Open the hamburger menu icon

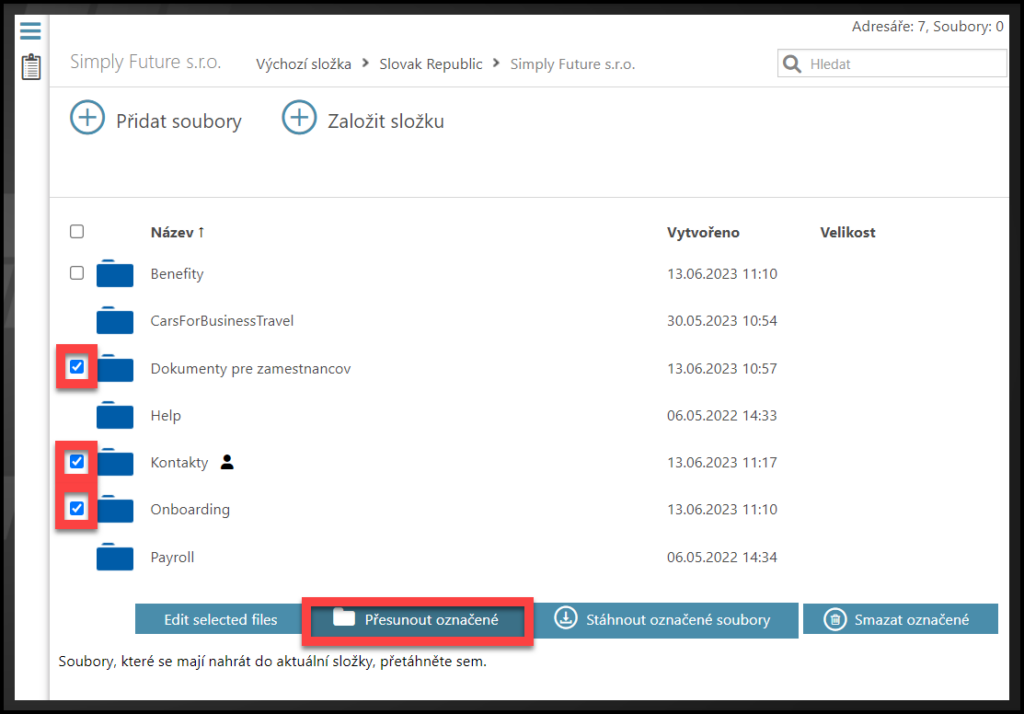pos(31,30)
